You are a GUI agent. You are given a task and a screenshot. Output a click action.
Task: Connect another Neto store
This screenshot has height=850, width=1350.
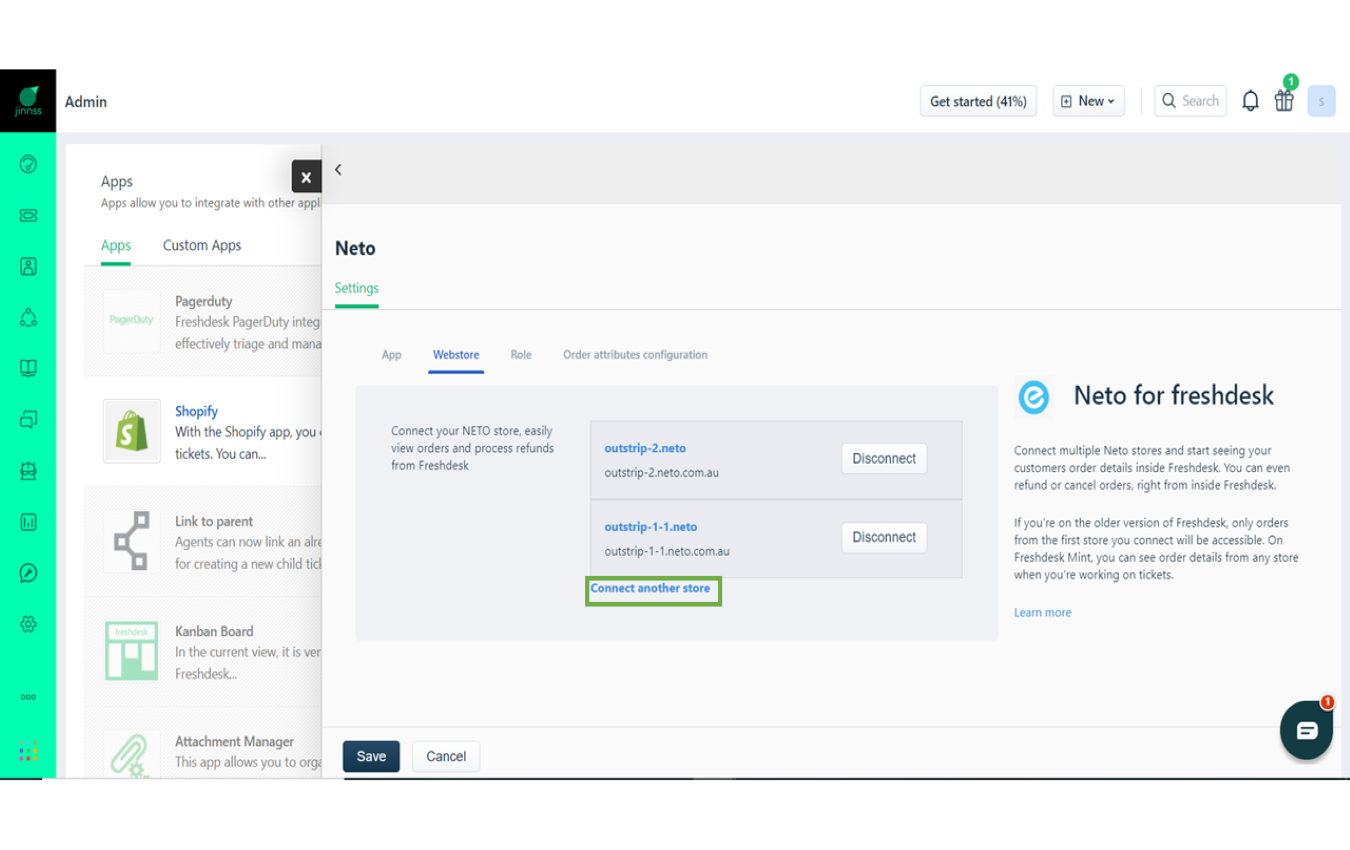(653, 588)
